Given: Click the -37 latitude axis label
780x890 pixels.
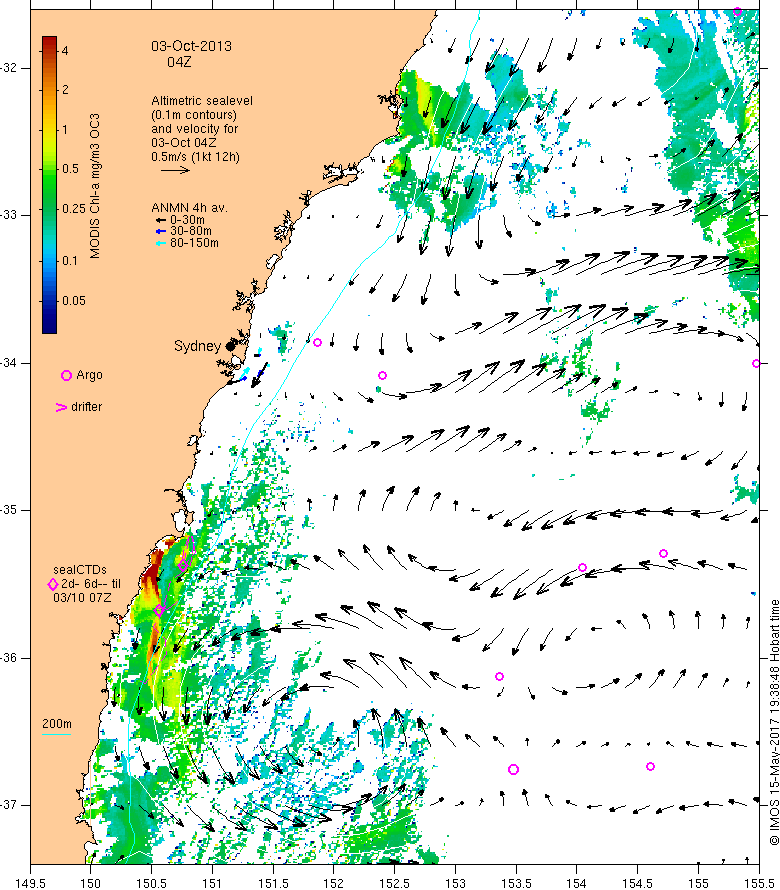Looking at the screenshot, I should [x=9, y=805].
